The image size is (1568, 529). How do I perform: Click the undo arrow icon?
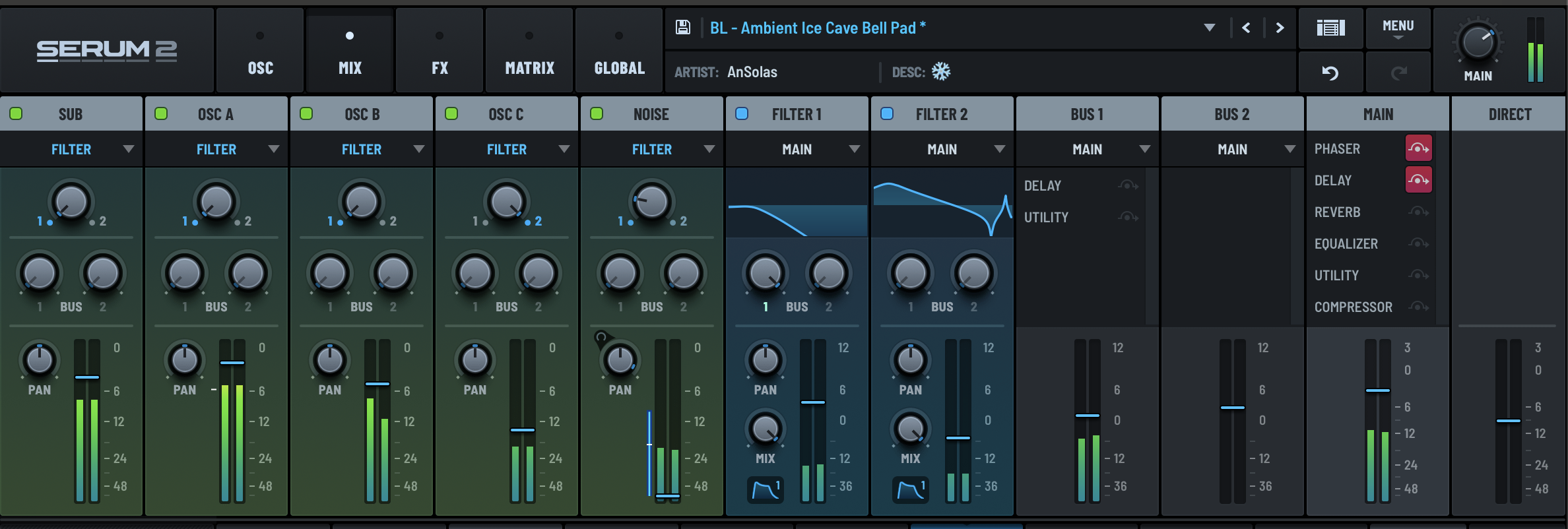pyautogui.click(x=1330, y=73)
